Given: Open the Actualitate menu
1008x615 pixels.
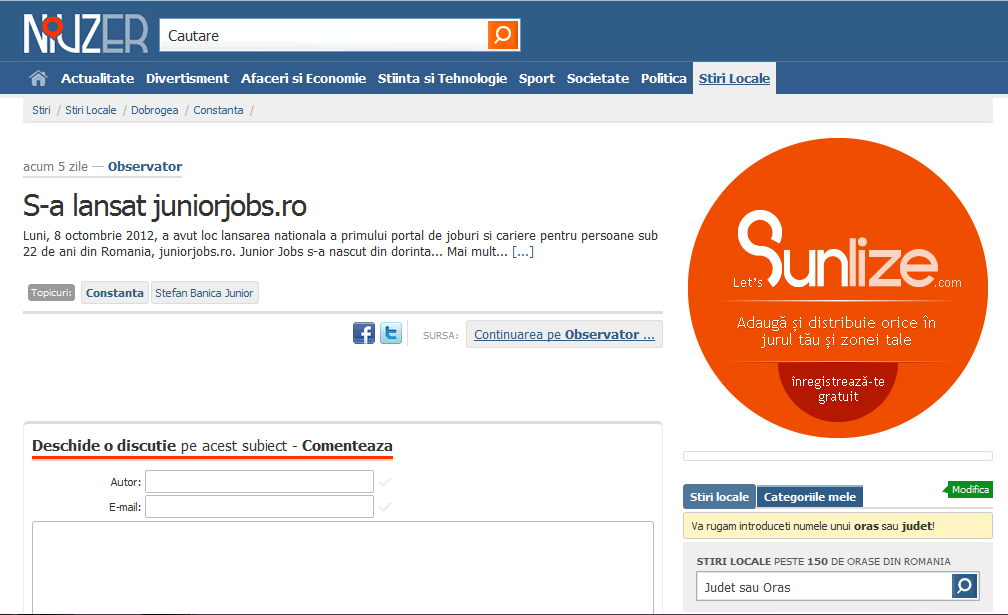Looking at the screenshot, I should click(x=98, y=78).
